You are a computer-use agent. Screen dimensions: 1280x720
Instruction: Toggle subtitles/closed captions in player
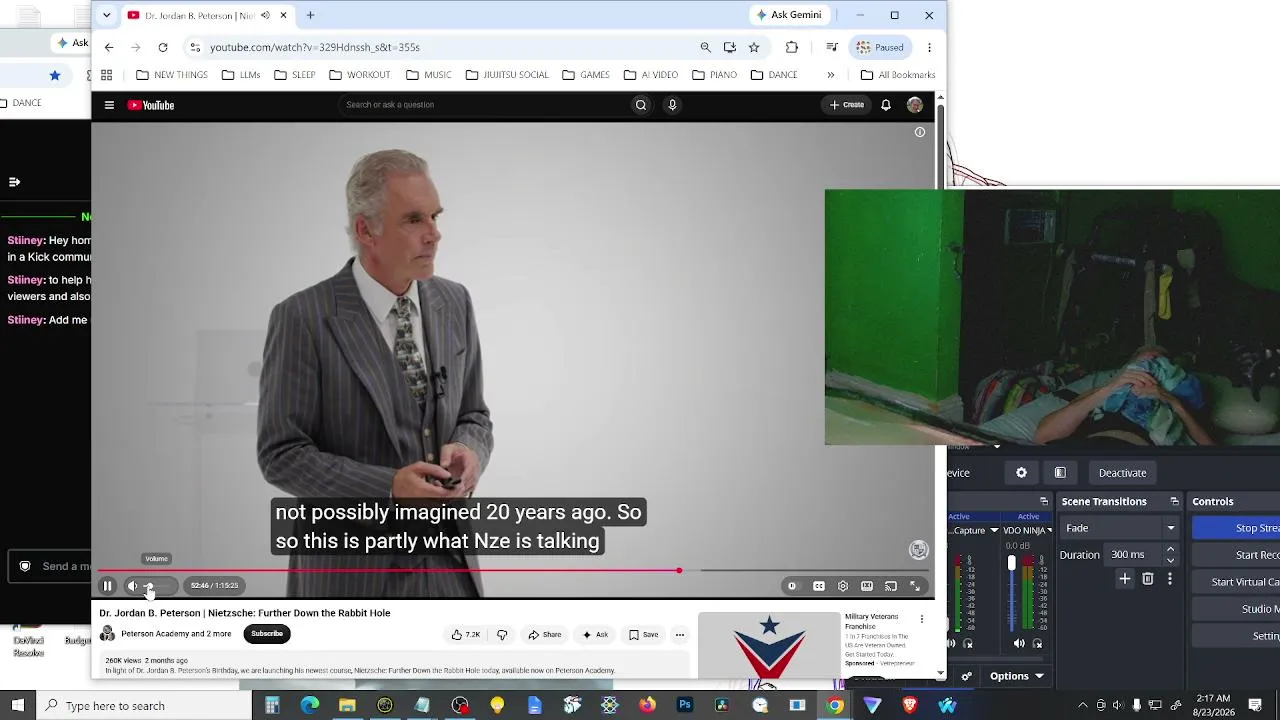point(819,586)
